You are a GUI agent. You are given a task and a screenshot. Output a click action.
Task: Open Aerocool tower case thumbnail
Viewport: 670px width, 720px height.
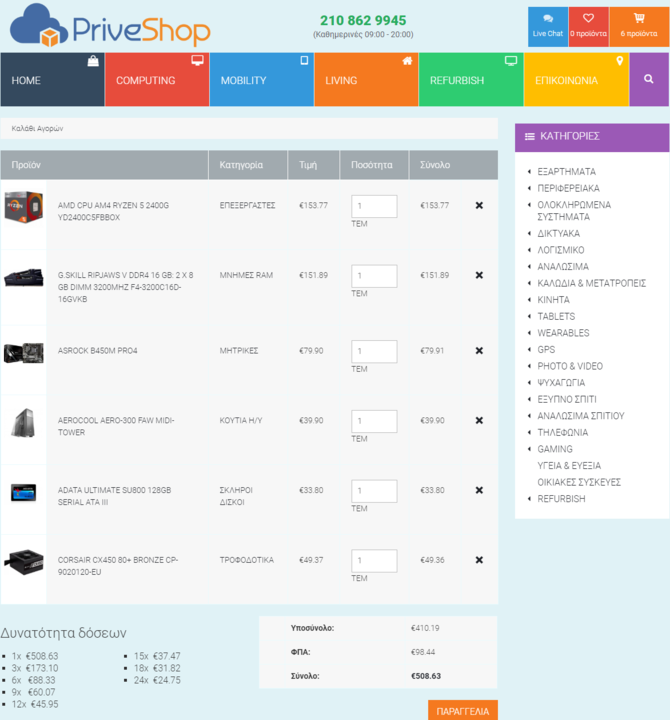(x=23, y=423)
